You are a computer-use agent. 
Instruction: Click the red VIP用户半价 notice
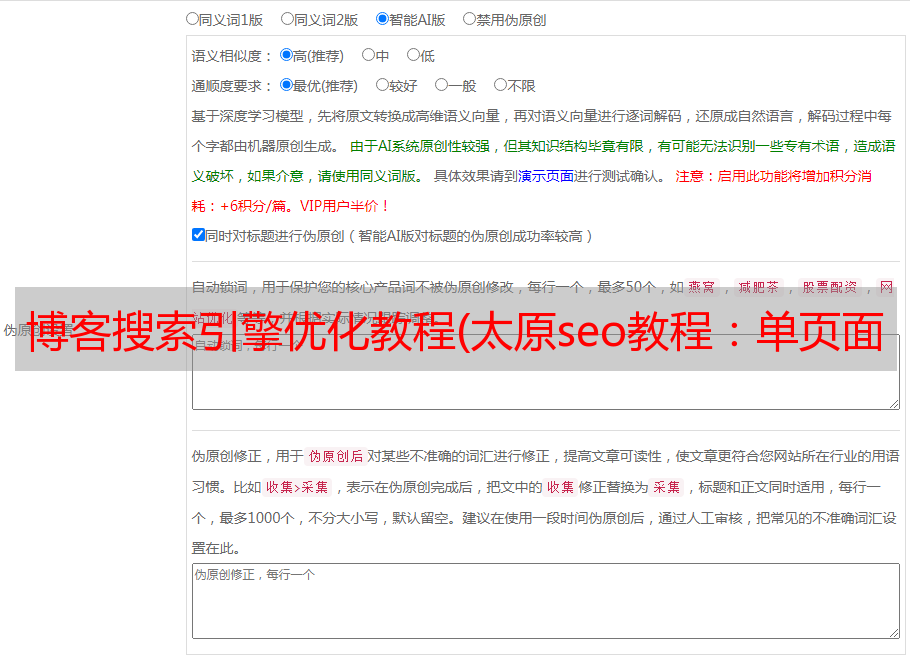344,206
